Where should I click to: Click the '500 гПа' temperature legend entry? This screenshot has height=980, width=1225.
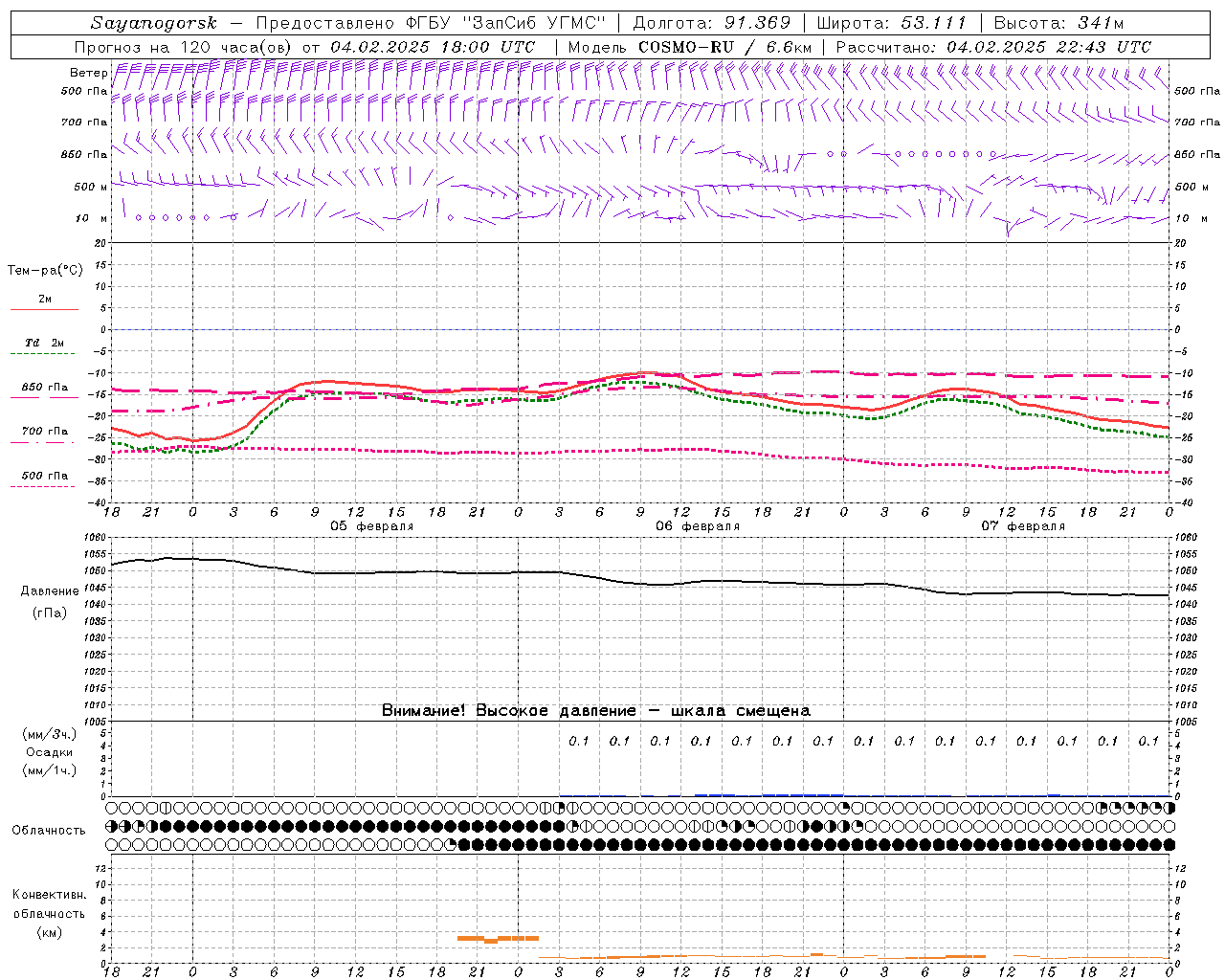pos(45,476)
